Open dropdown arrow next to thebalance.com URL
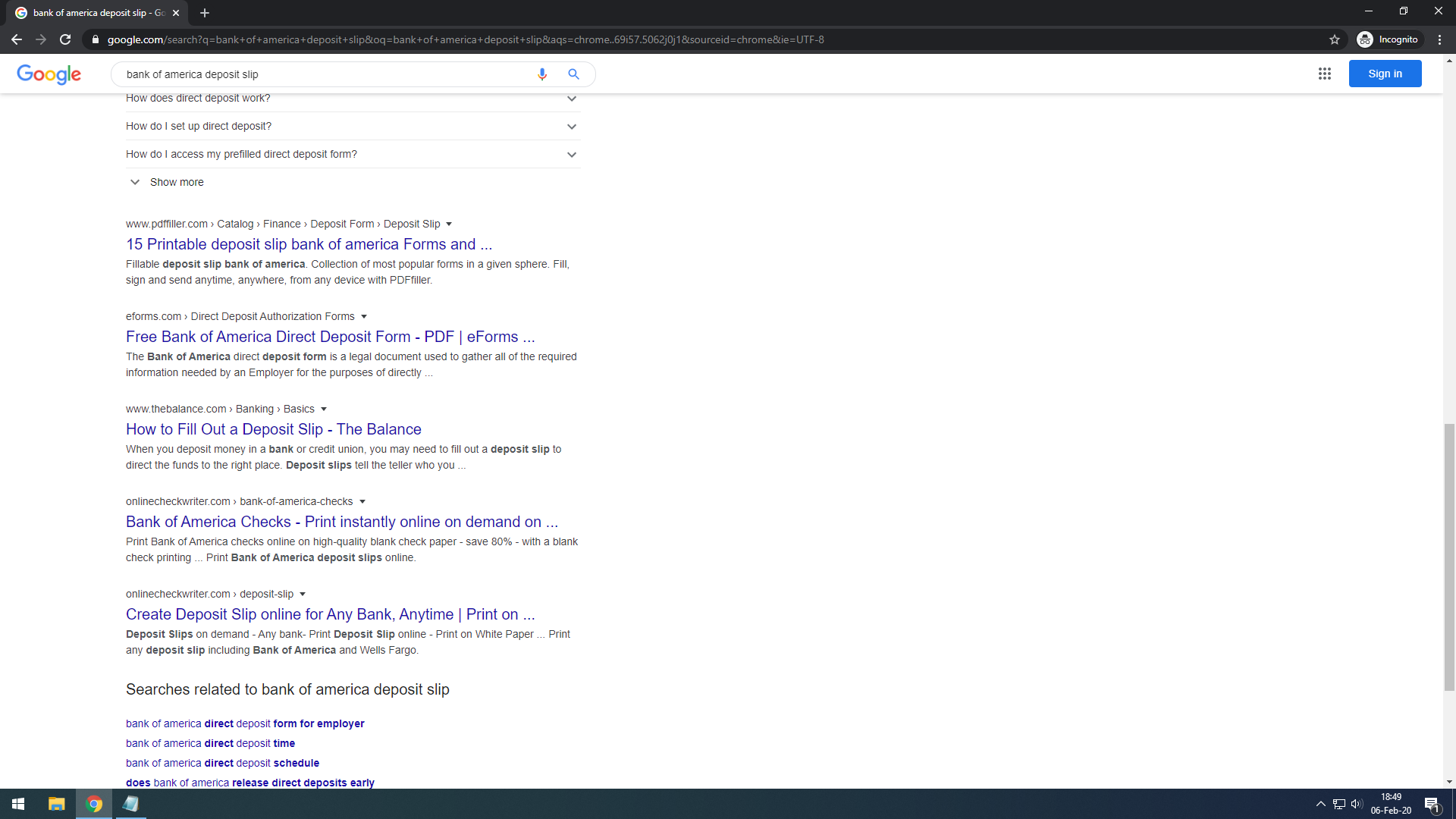 click(324, 409)
